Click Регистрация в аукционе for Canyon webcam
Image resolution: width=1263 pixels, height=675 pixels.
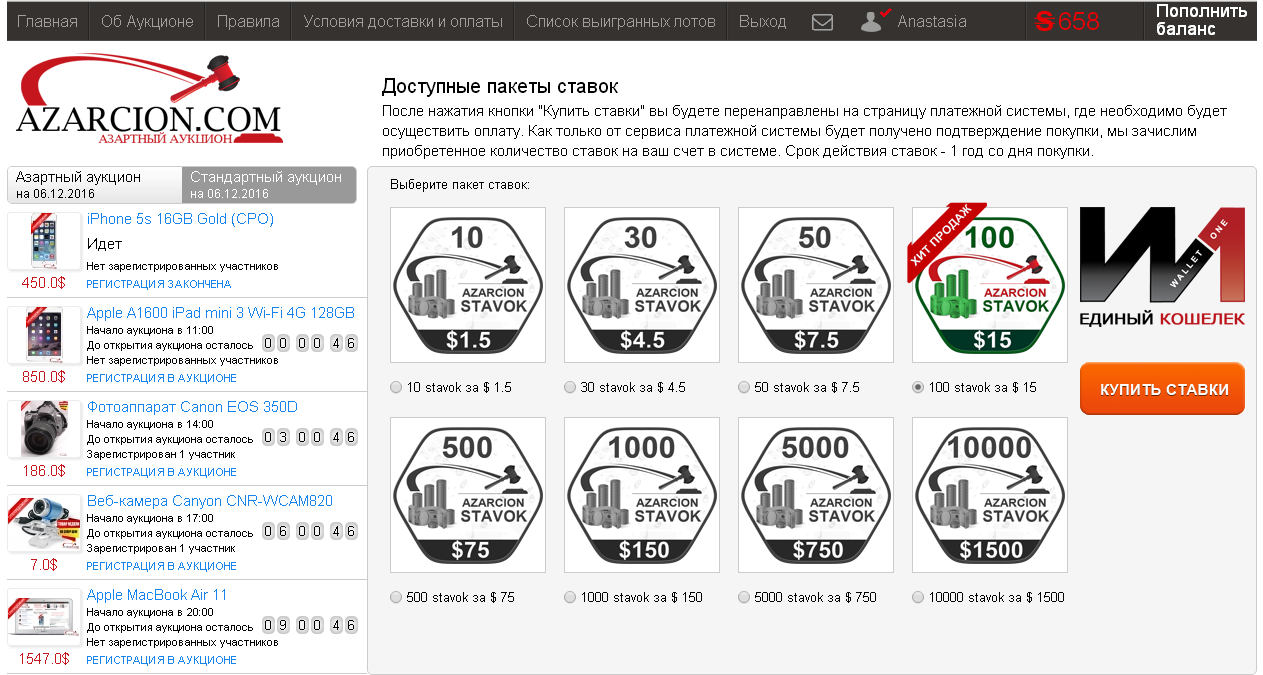tap(161, 566)
